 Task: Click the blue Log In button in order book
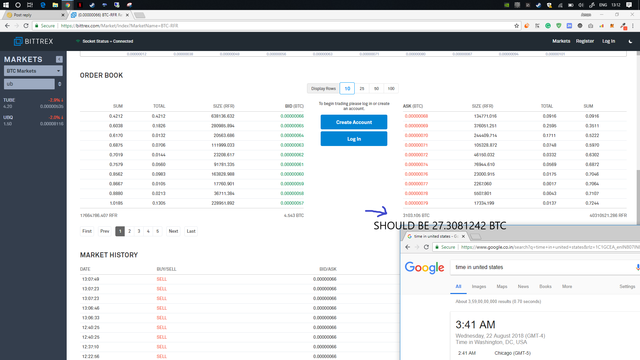pos(354,139)
